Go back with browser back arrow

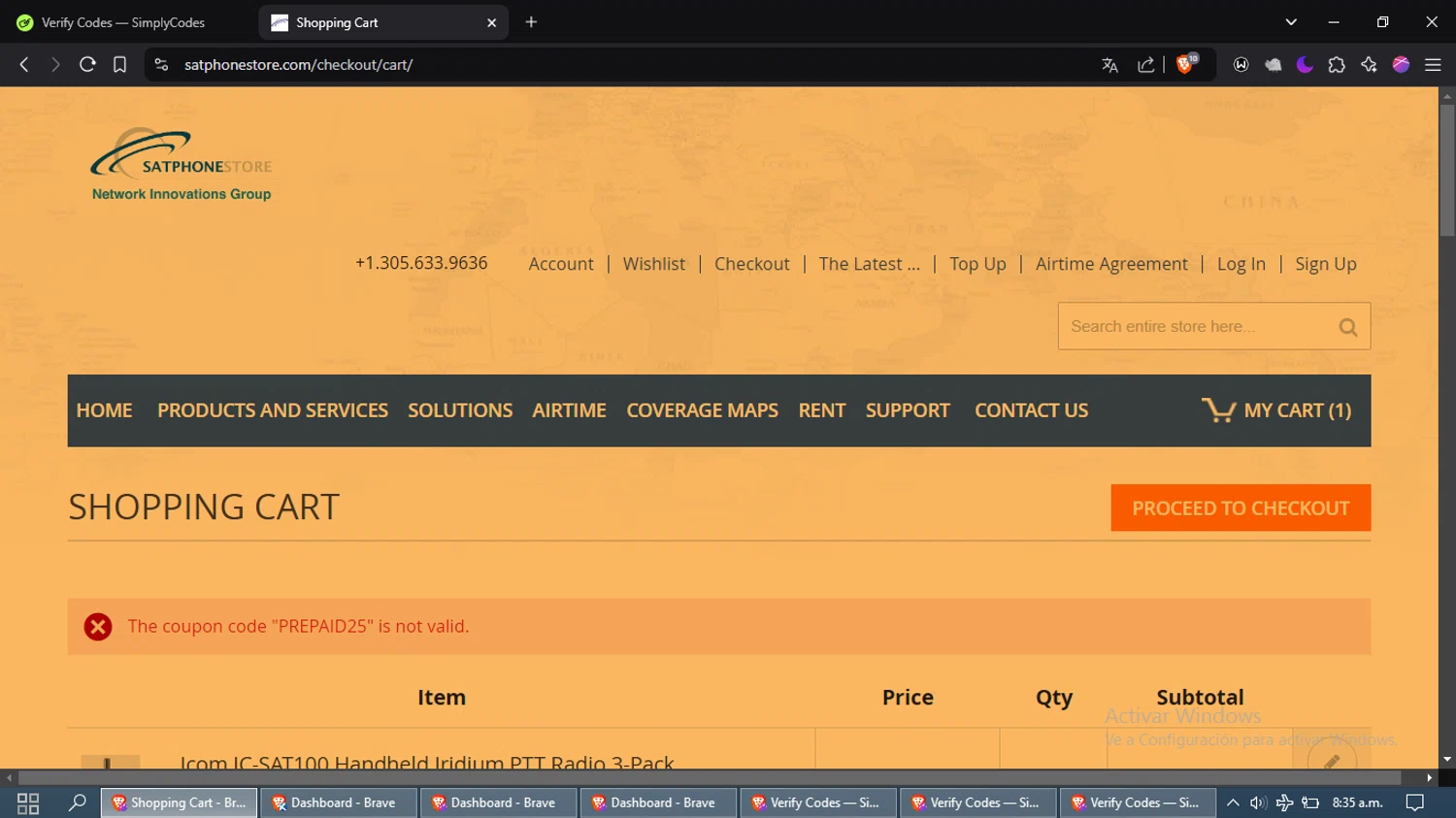click(x=24, y=65)
